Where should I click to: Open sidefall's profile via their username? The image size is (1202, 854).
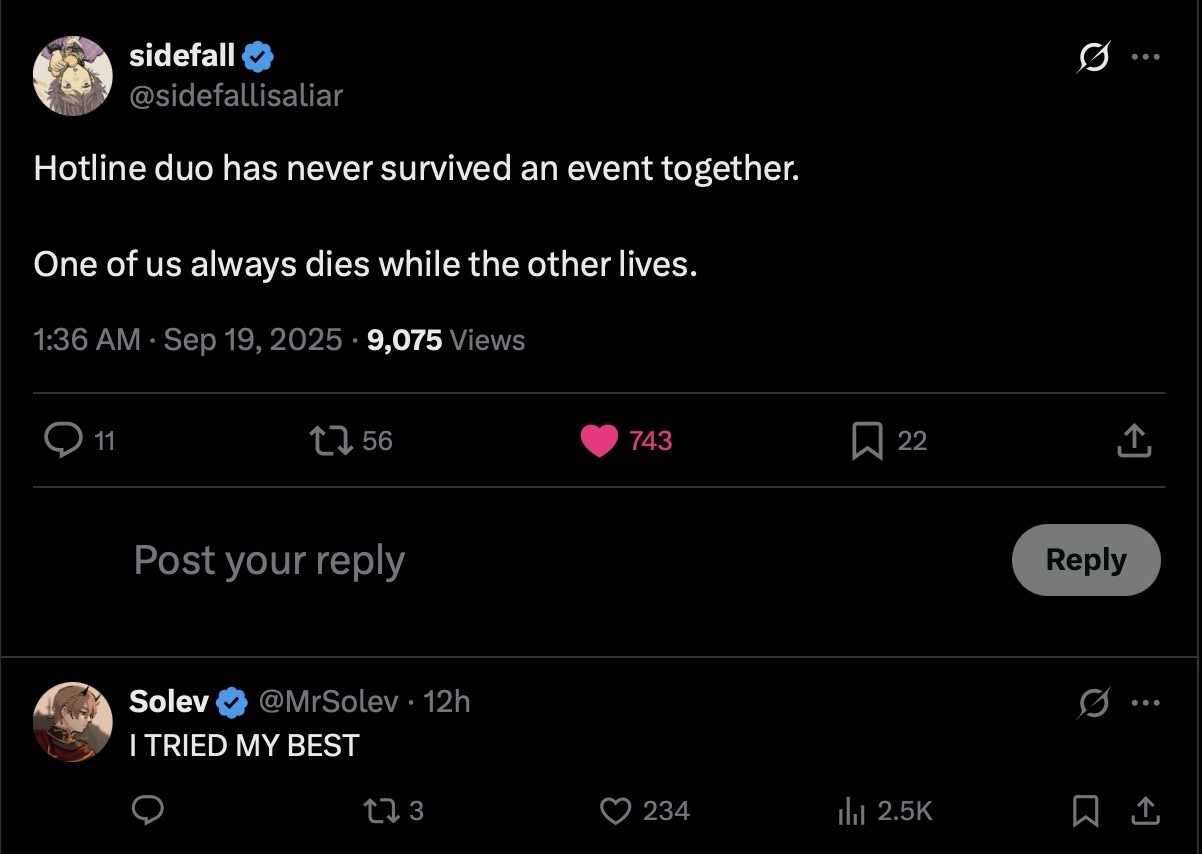point(181,56)
